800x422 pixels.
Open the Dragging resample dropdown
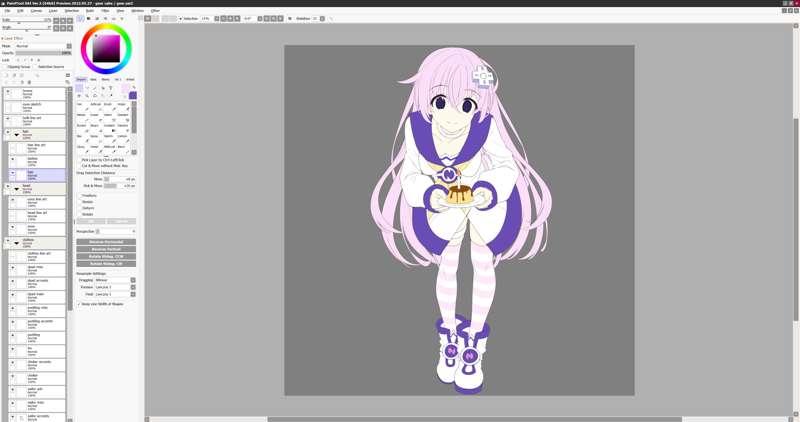click(115, 280)
